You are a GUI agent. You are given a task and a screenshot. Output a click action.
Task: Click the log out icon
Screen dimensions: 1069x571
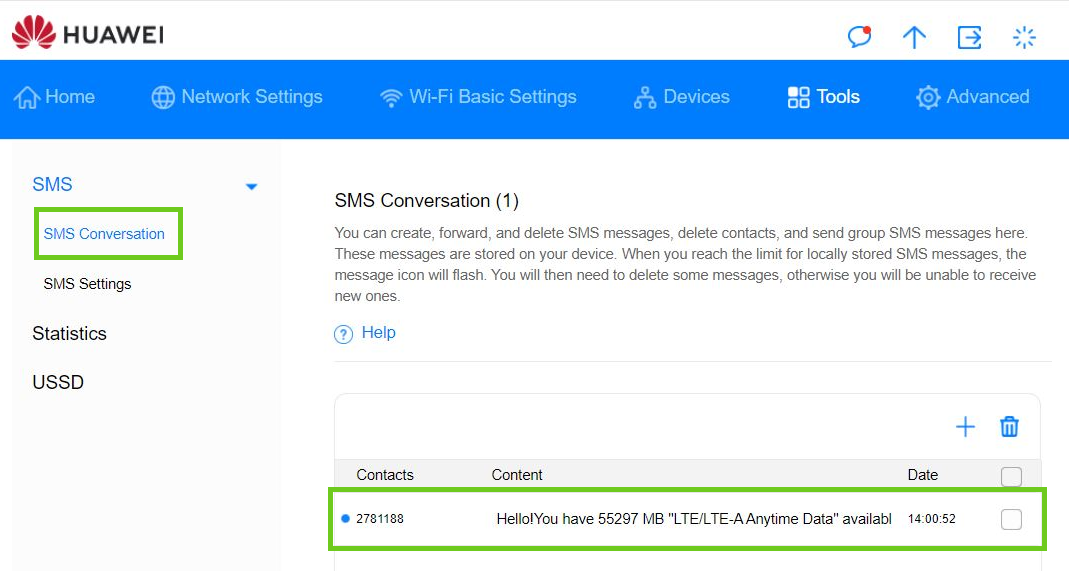(x=969, y=37)
